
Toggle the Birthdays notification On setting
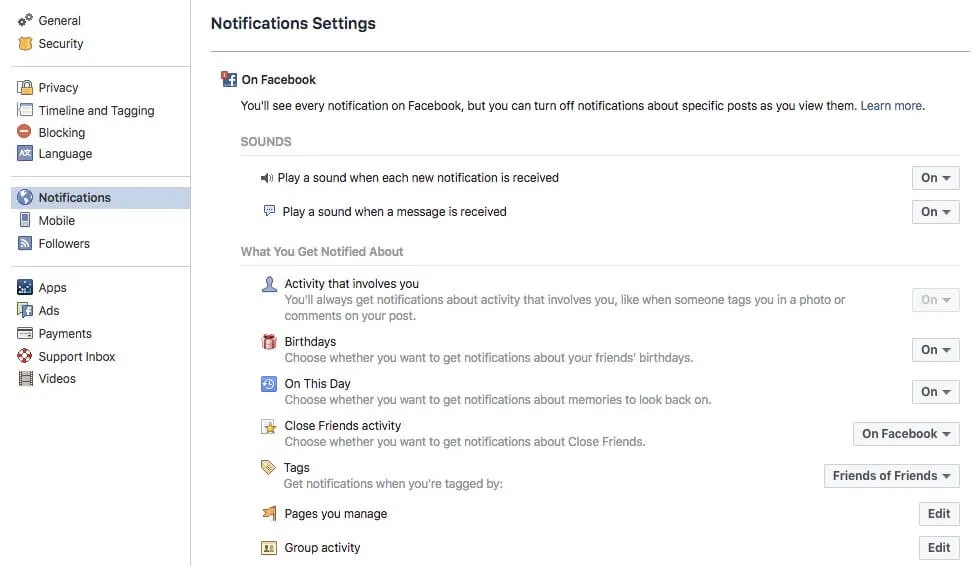click(935, 350)
